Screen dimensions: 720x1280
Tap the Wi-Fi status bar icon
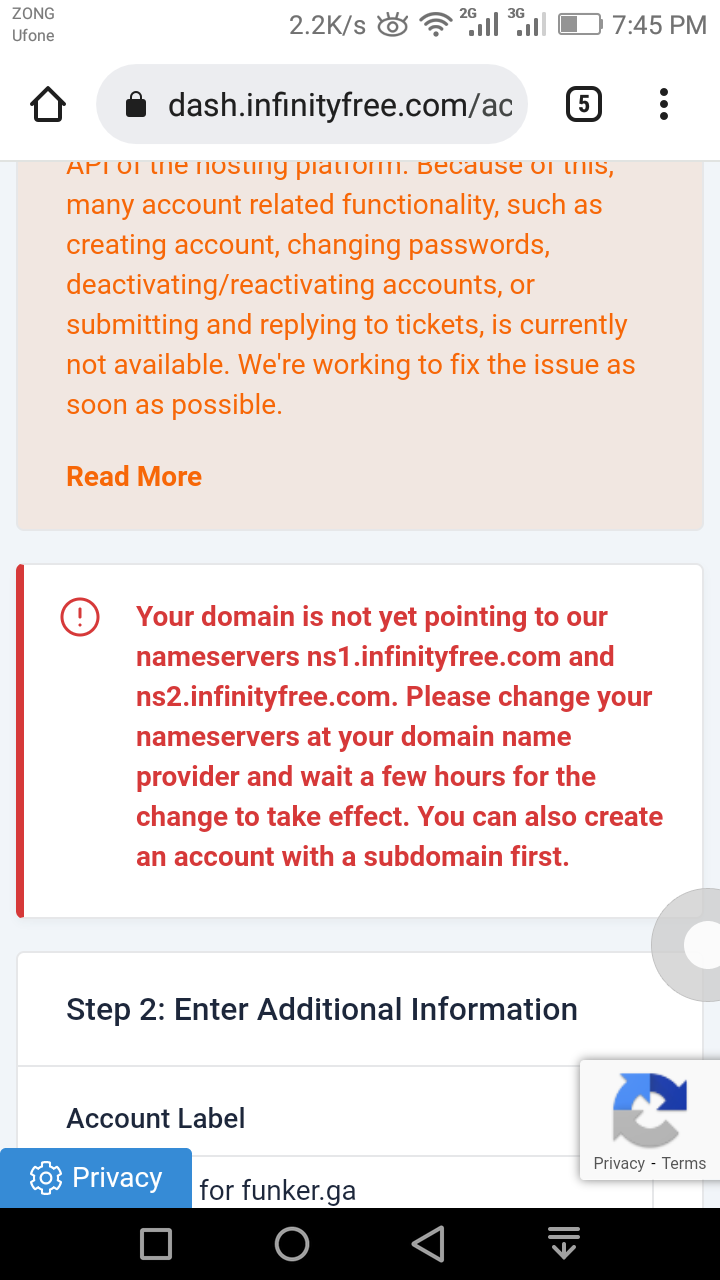[x=436, y=25]
